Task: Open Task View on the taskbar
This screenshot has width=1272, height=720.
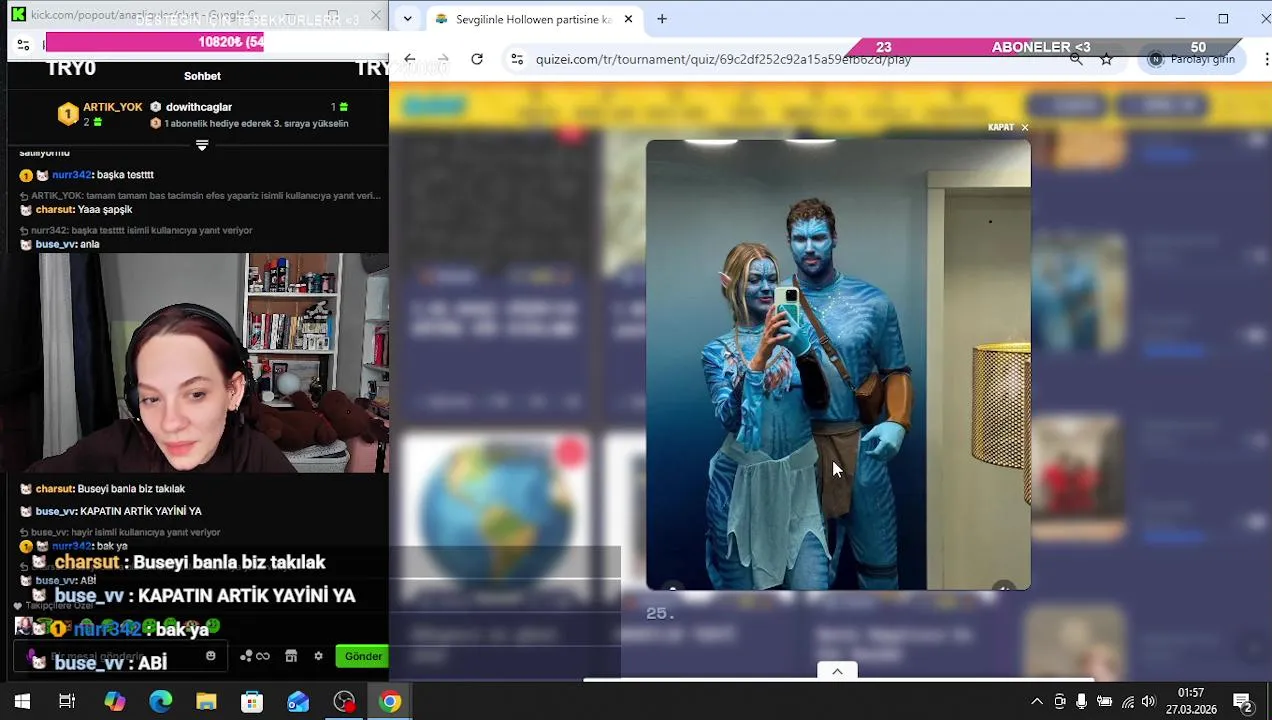Action: tap(67, 702)
